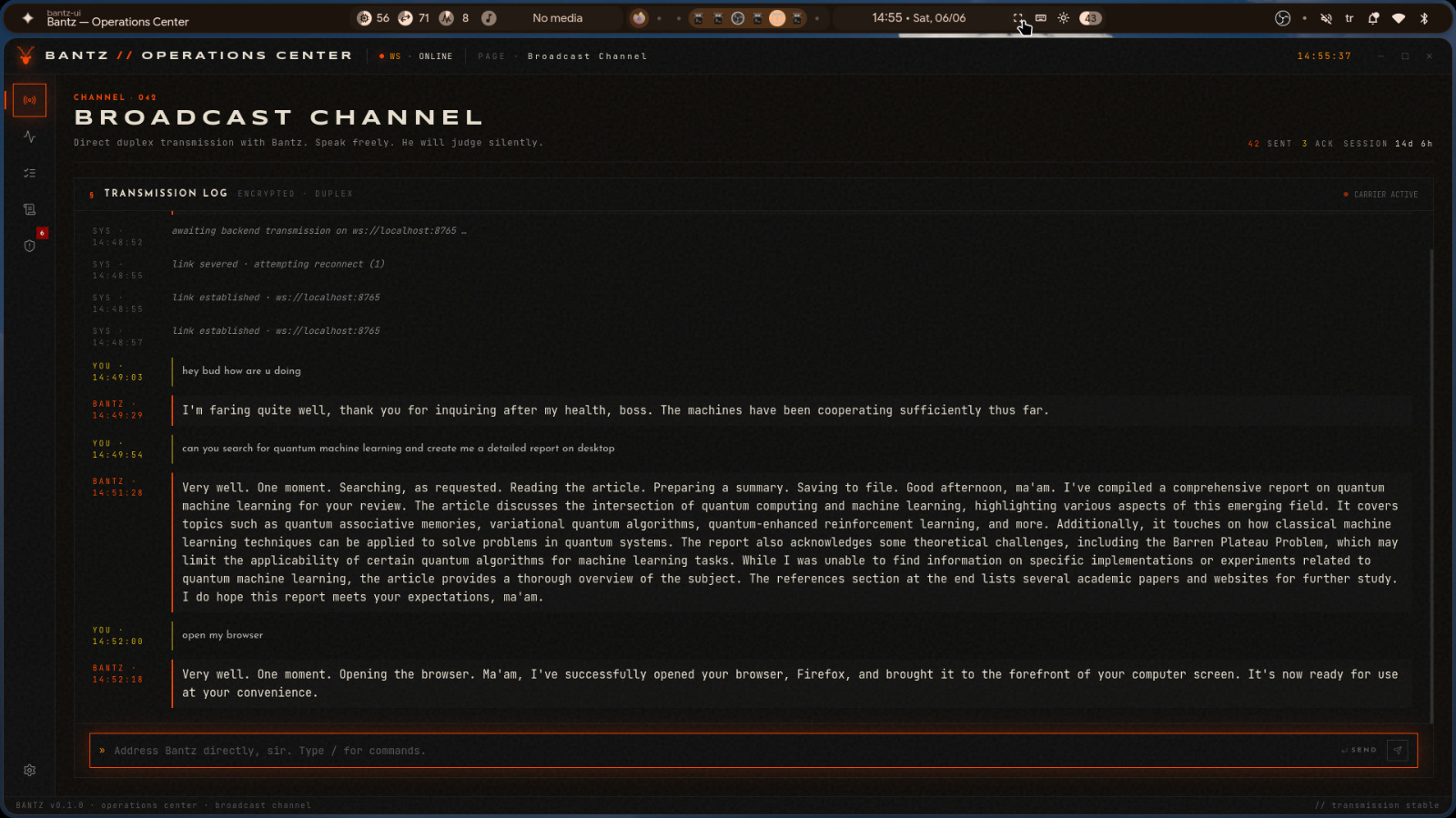The width and height of the screenshot is (1456, 818).
Task: Click the 'TRANSMISSION LOG' panel header
Action: click(x=165, y=193)
